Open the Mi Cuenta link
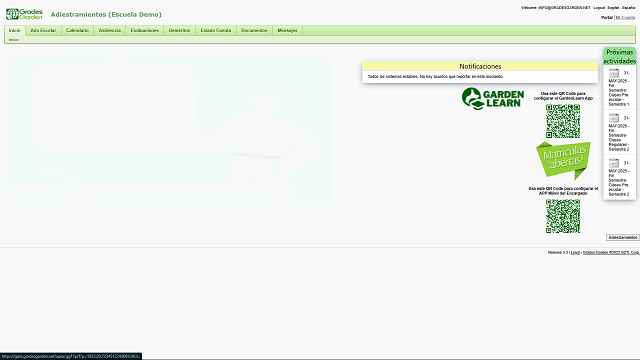Screen dimensions: 640x360 pyautogui.click(x=625, y=18)
